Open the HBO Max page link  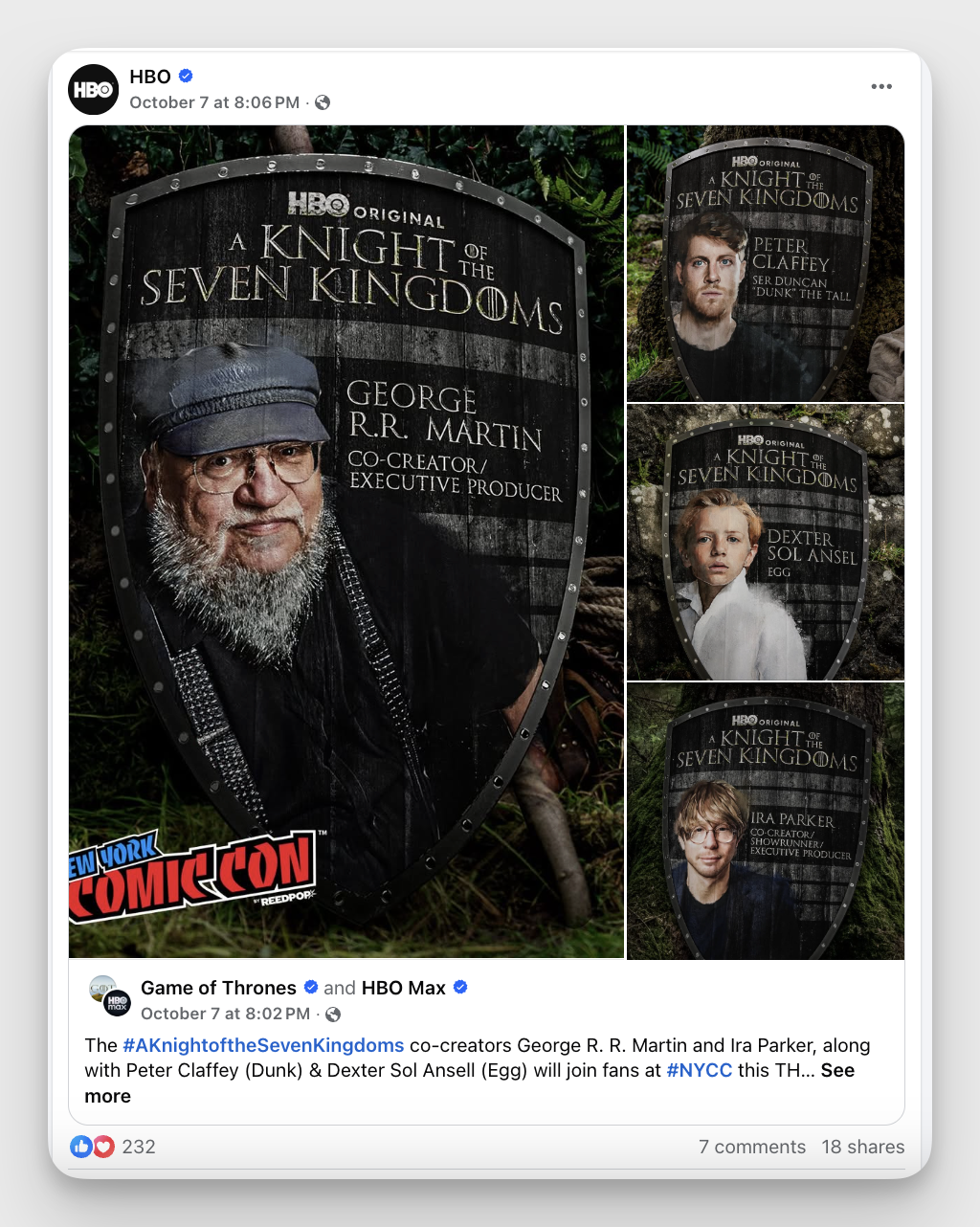coord(403,988)
